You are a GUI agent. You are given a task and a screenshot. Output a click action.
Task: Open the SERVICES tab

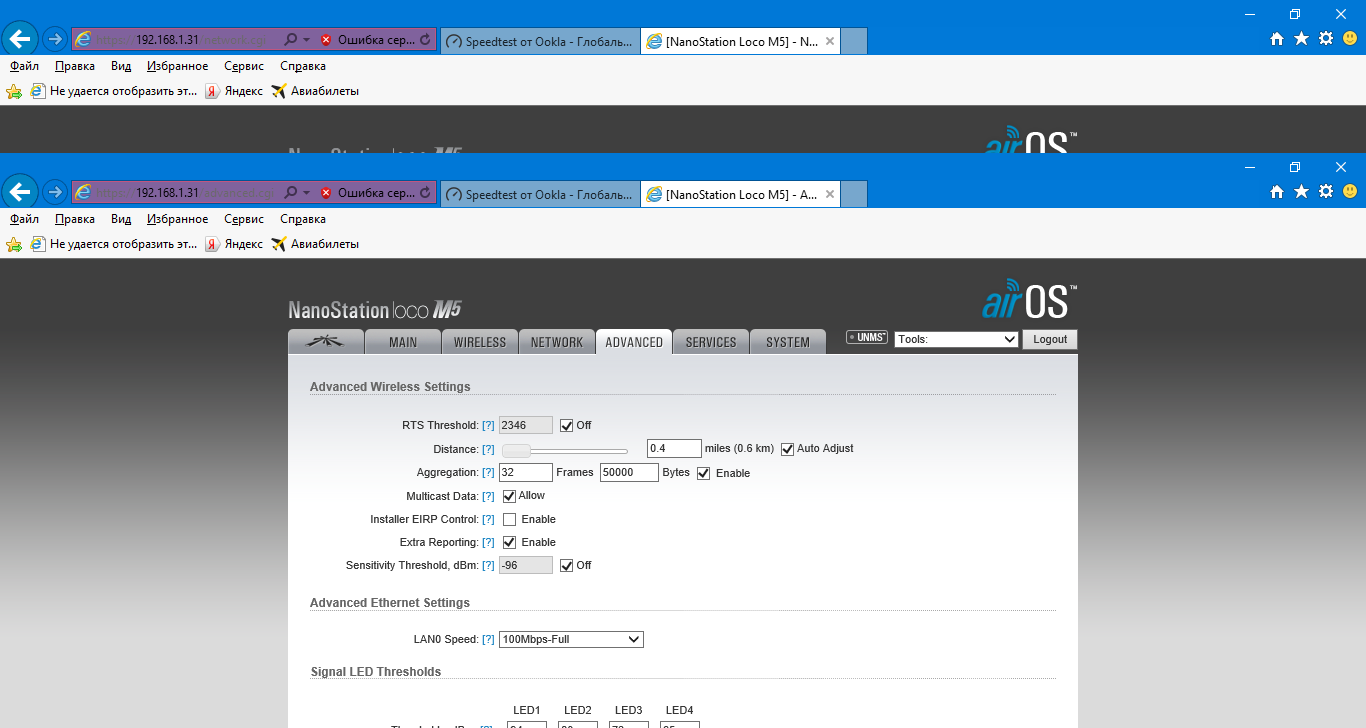tap(710, 342)
